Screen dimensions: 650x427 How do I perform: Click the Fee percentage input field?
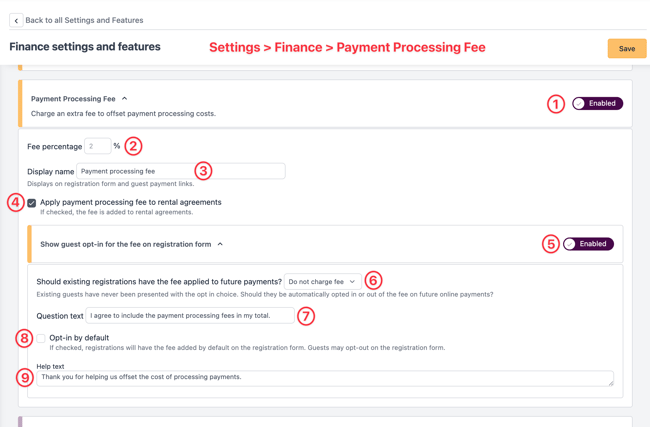98,146
